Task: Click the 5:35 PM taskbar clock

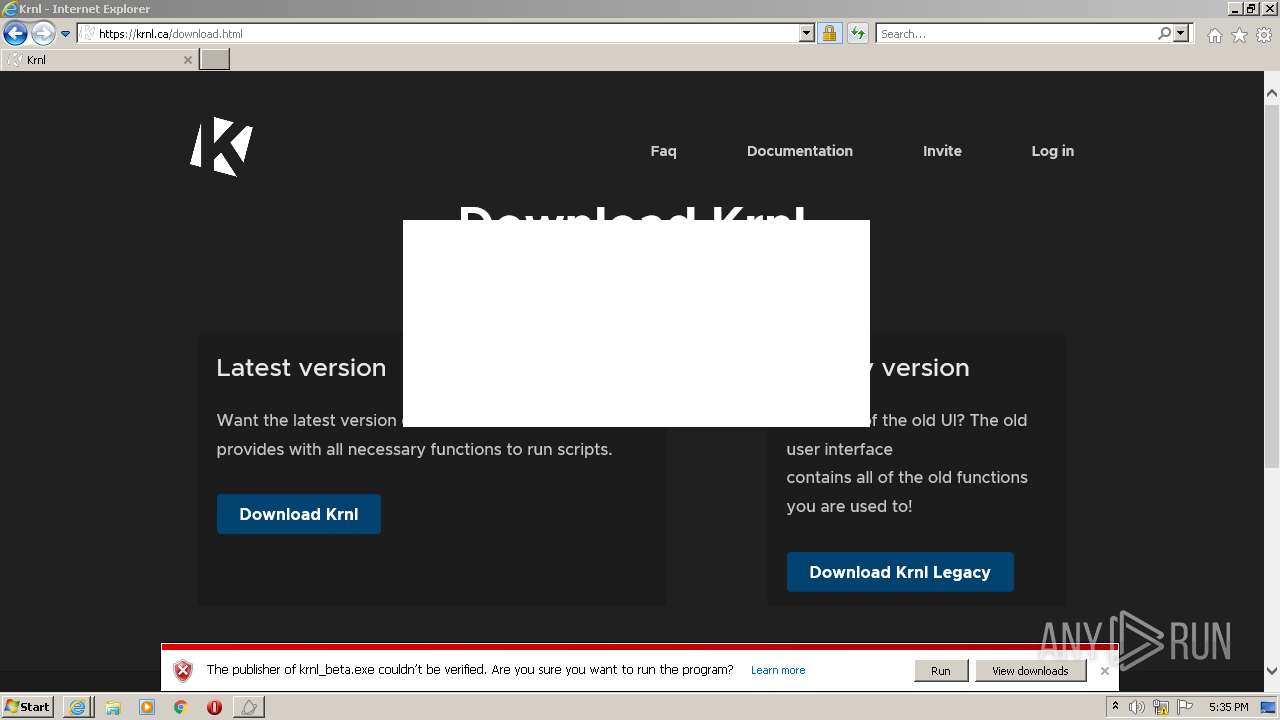Action: tap(1228, 707)
